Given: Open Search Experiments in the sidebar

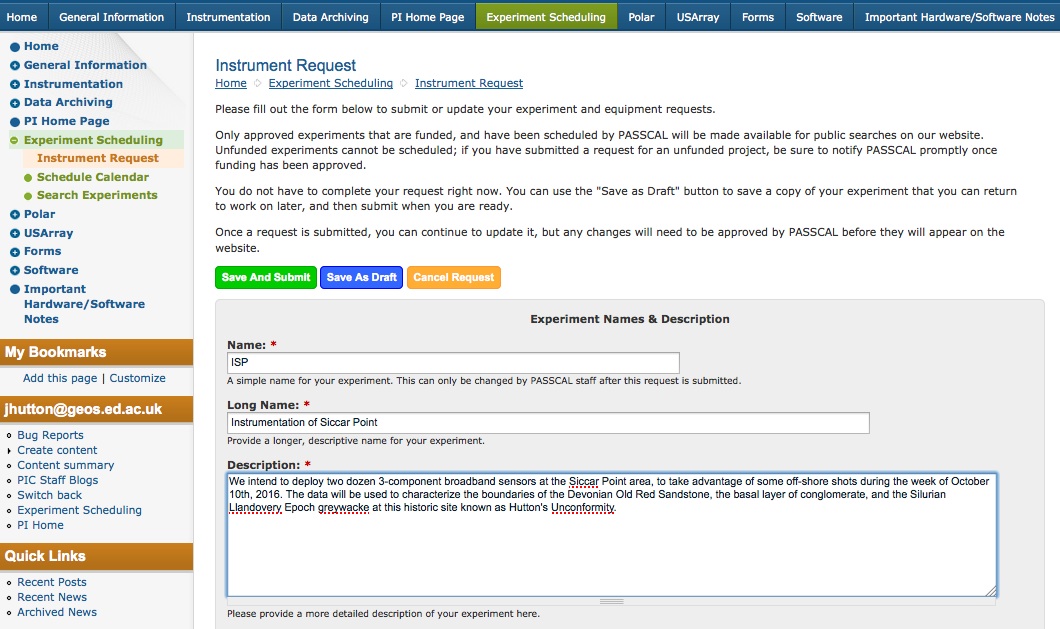Looking at the screenshot, I should click(x=97, y=196).
